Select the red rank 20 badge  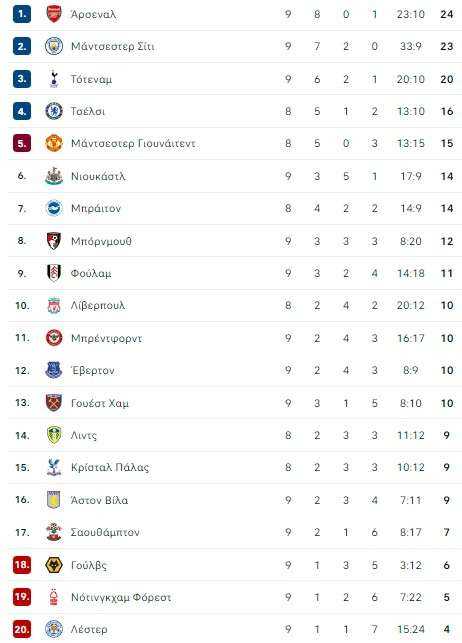click(x=22, y=629)
